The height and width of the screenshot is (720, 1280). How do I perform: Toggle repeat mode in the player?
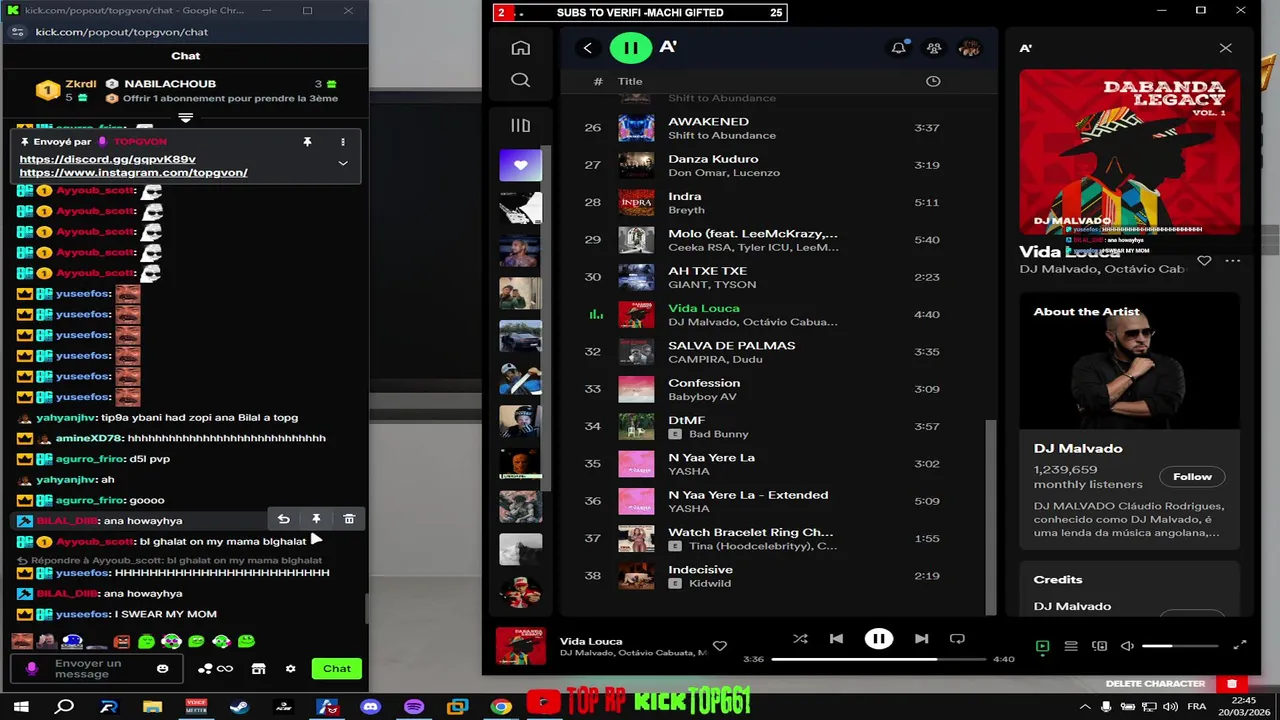coord(957,639)
